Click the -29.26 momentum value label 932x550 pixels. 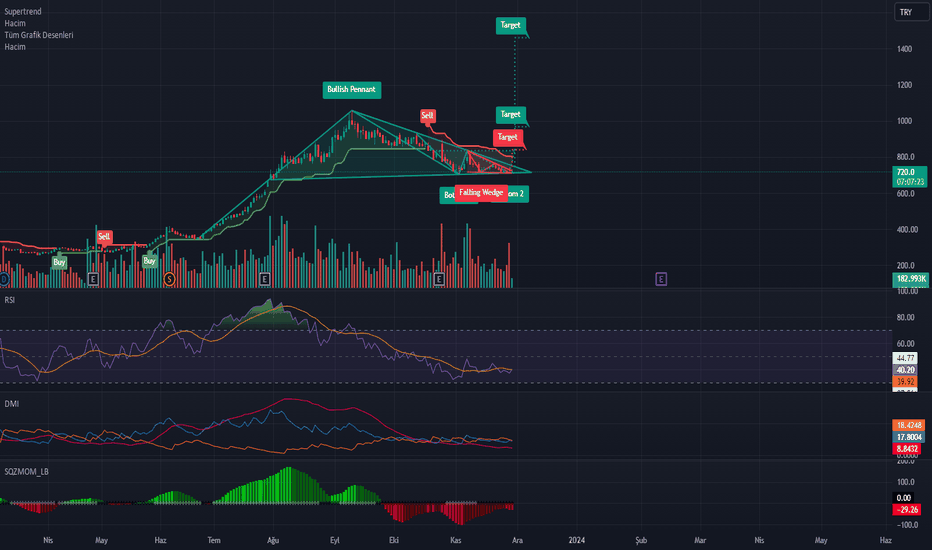coord(907,510)
